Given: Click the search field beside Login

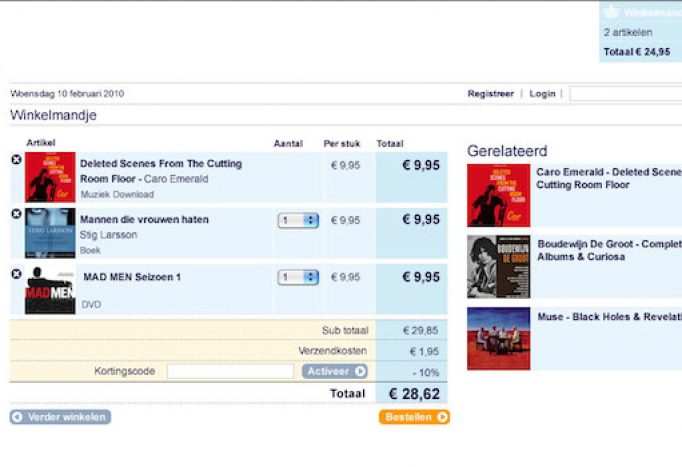Looking at the screenshot, I should point(626,94).
